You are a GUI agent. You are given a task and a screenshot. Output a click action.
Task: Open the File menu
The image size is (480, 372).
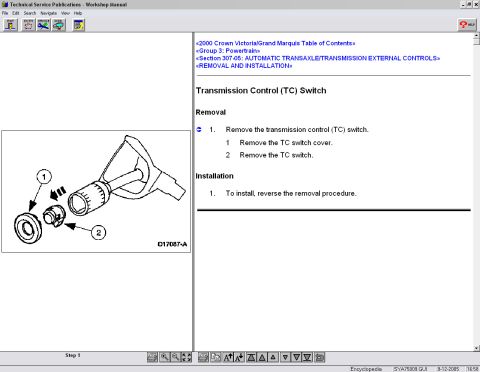(5, 13)
